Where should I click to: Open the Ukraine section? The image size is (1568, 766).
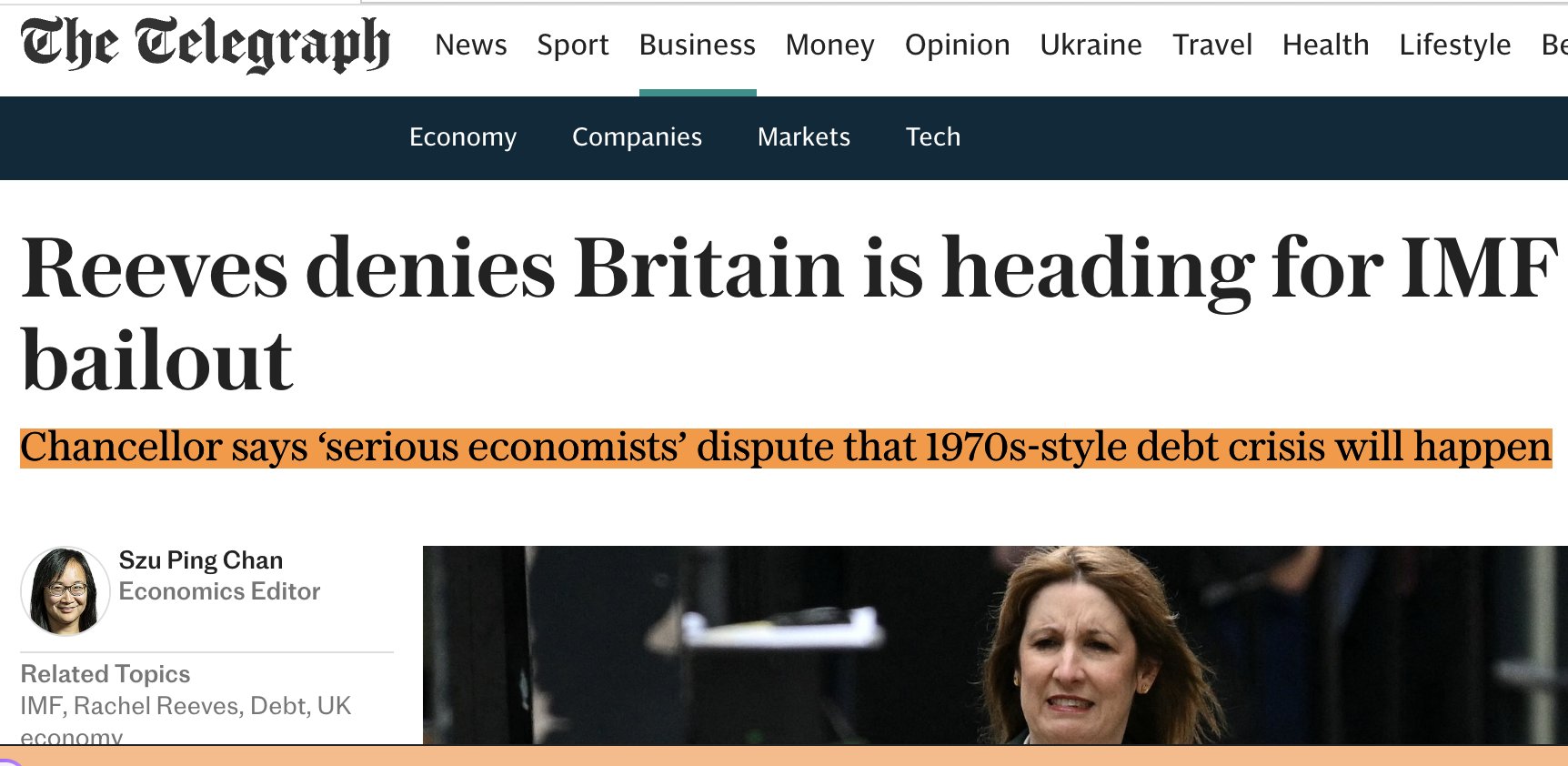(x=1091, y=45)
